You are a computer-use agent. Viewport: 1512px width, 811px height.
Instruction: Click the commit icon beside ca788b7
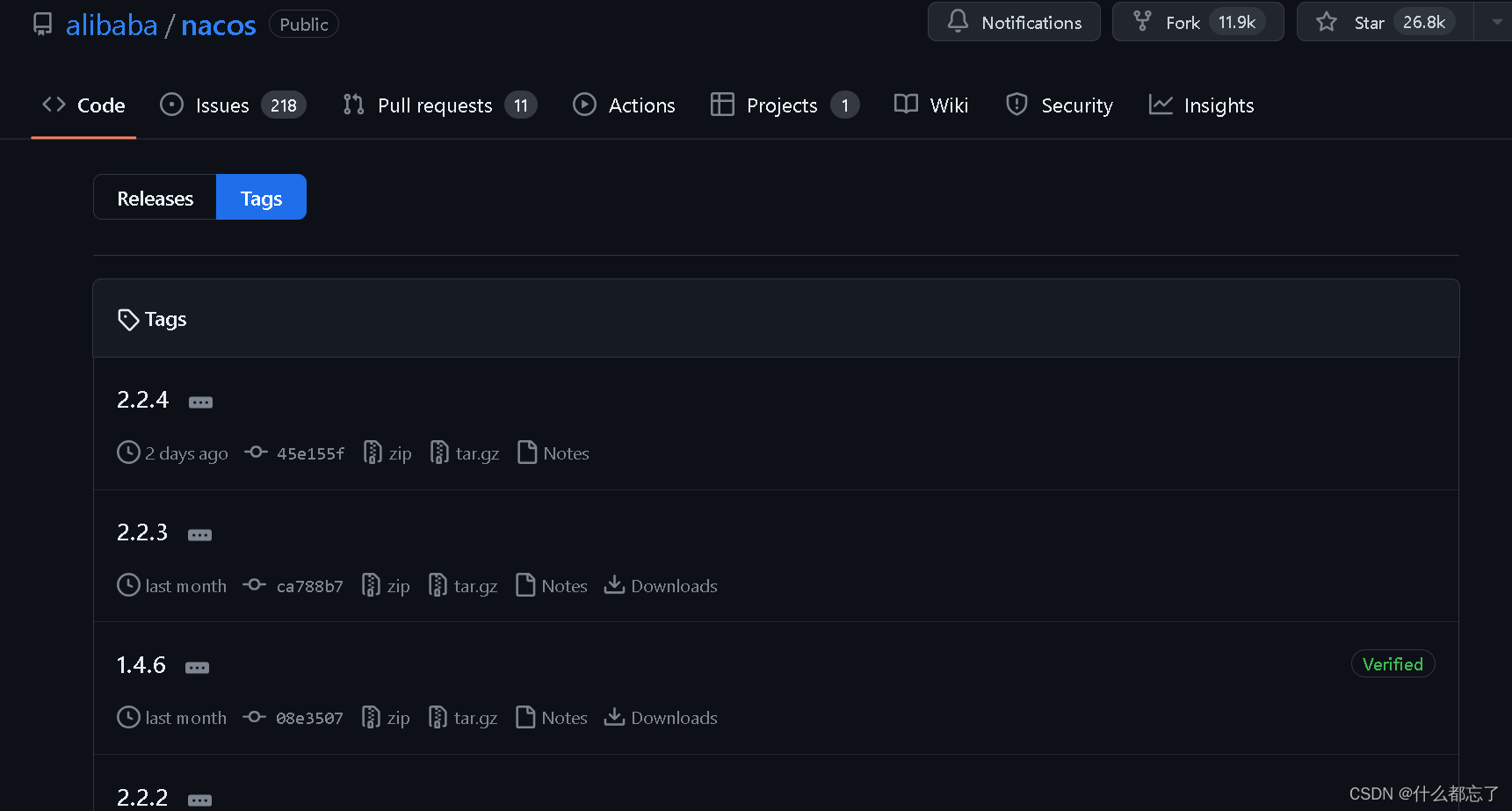[254, 585]
